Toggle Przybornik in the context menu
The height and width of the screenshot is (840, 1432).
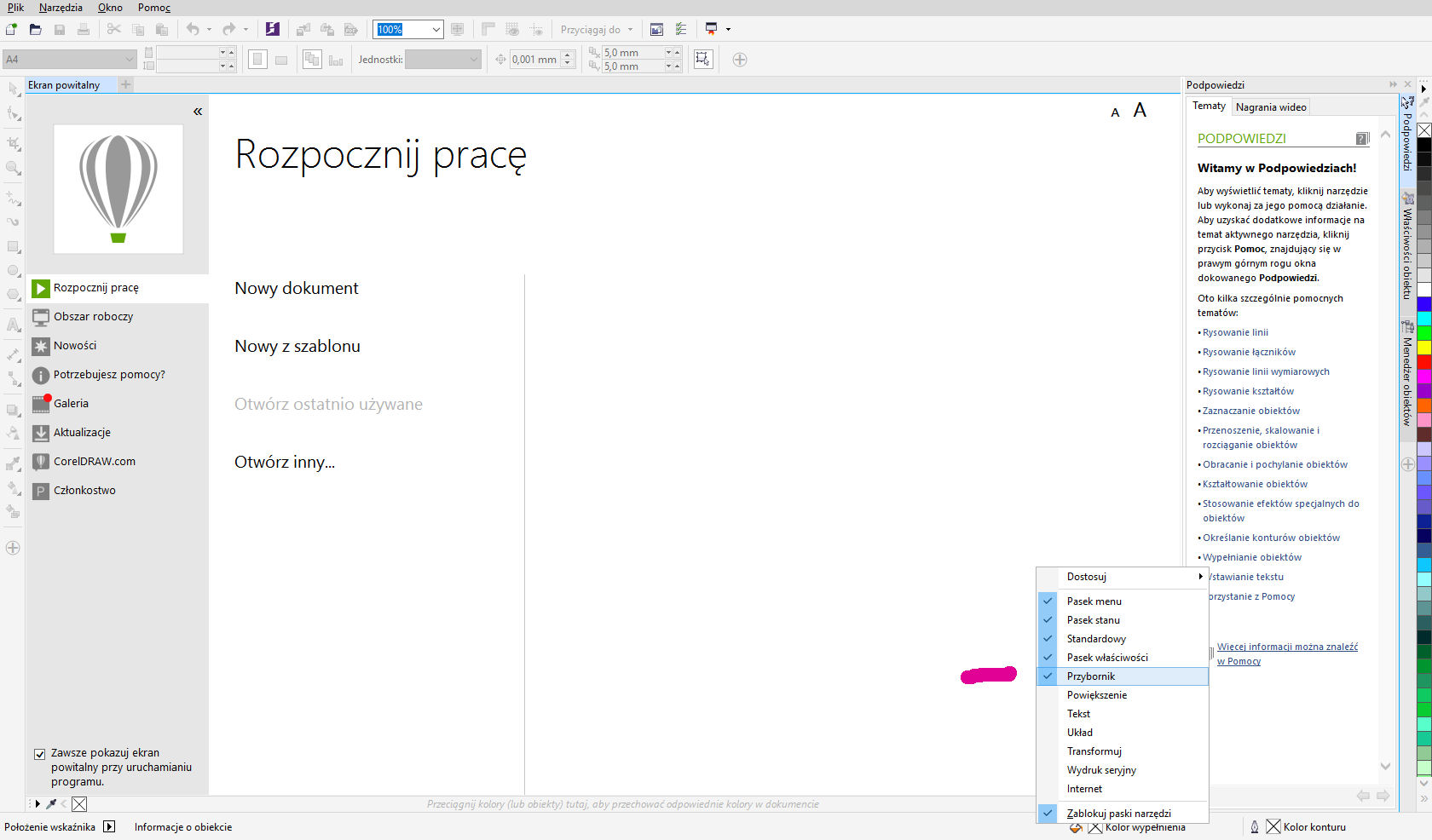point(1091,676)
